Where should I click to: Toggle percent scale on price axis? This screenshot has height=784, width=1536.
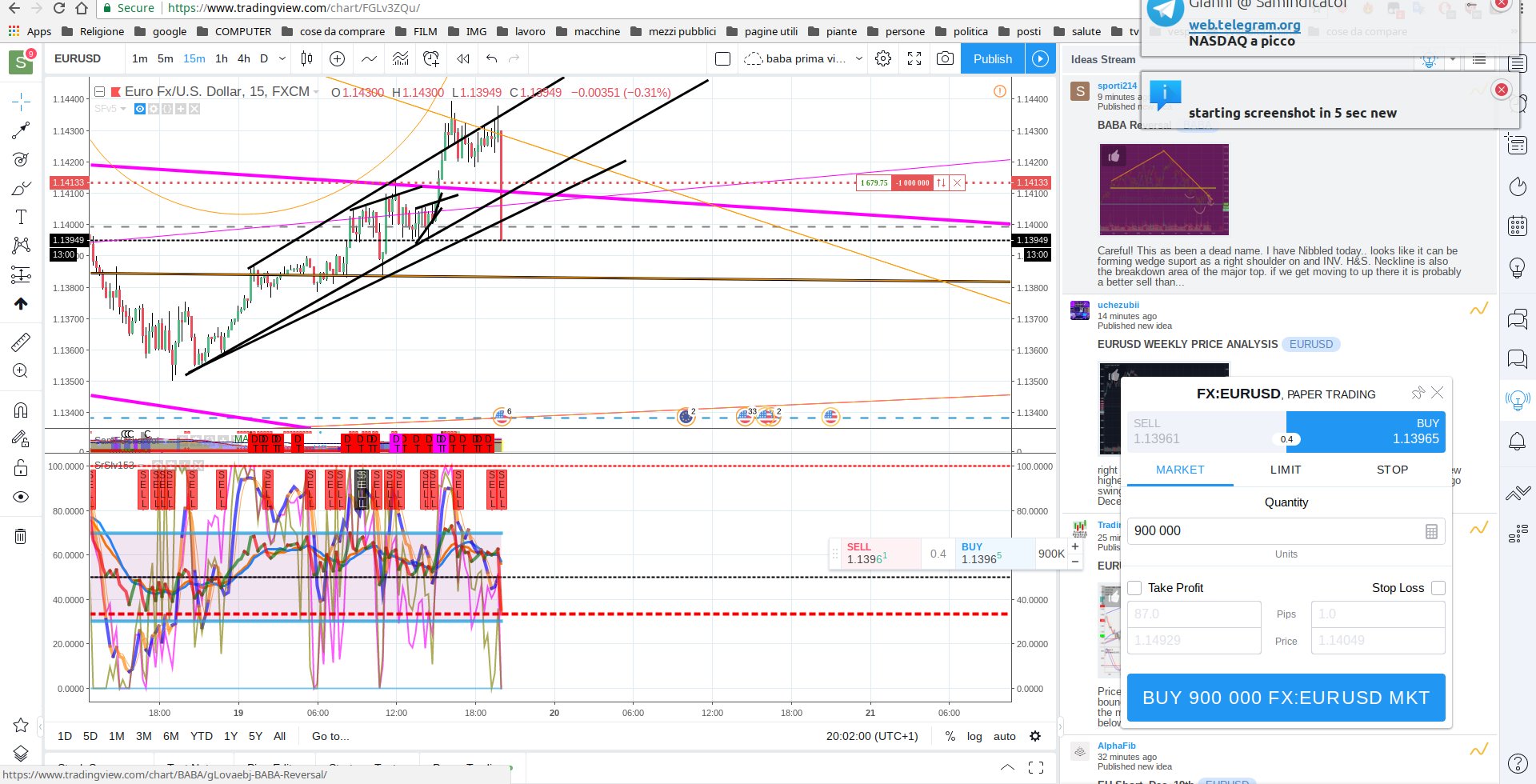(x=950, y=736)
